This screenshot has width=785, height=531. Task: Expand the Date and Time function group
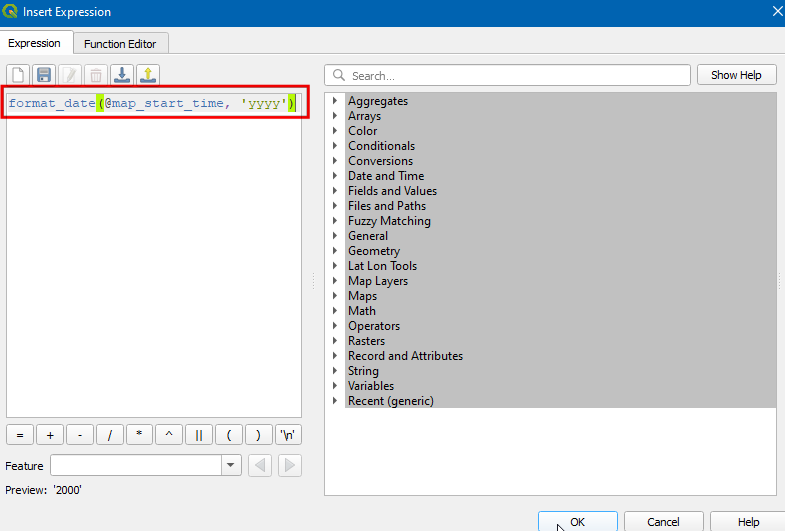coord(334,176)
